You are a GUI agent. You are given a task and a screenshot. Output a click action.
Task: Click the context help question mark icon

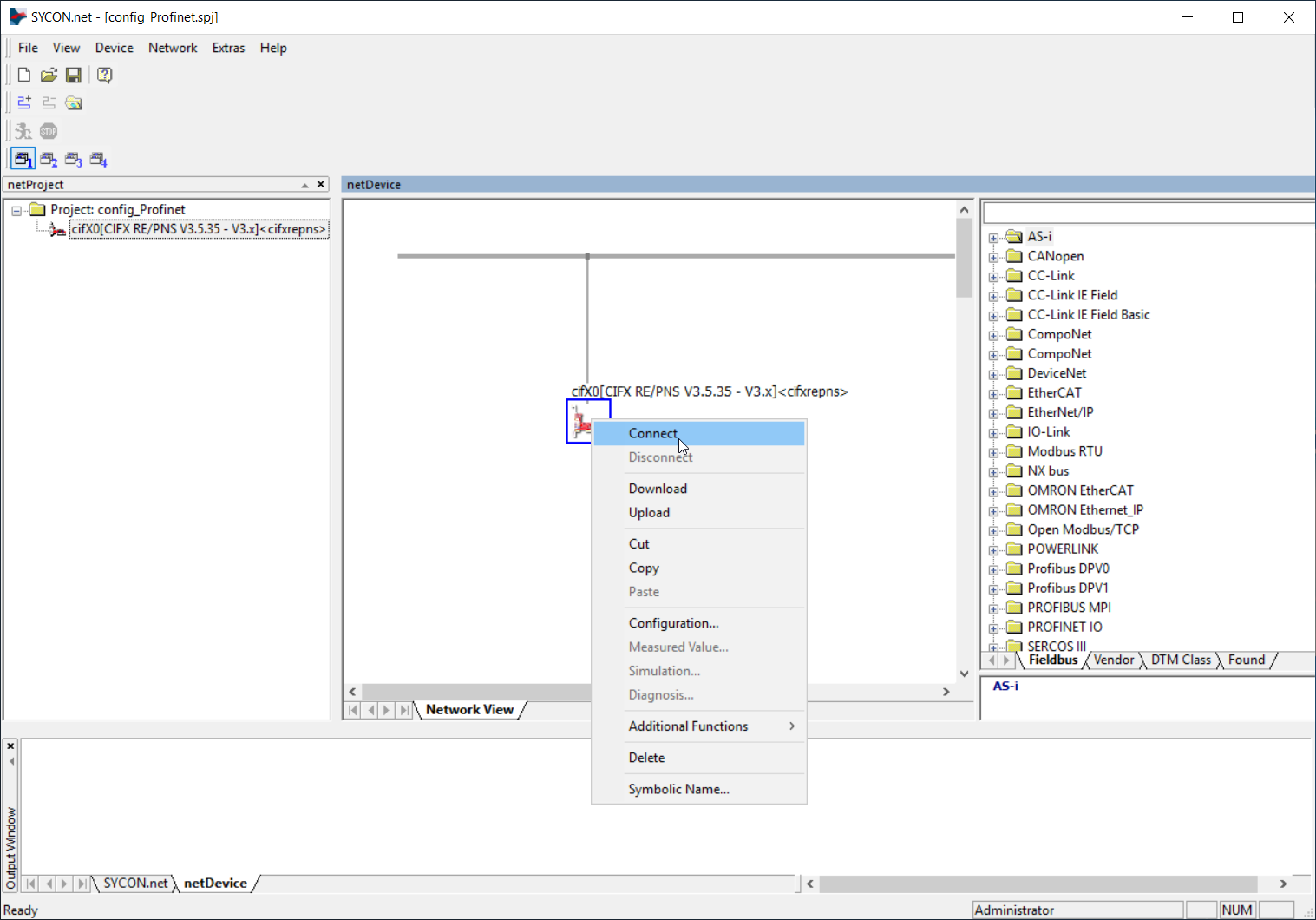tap(104, 76)
